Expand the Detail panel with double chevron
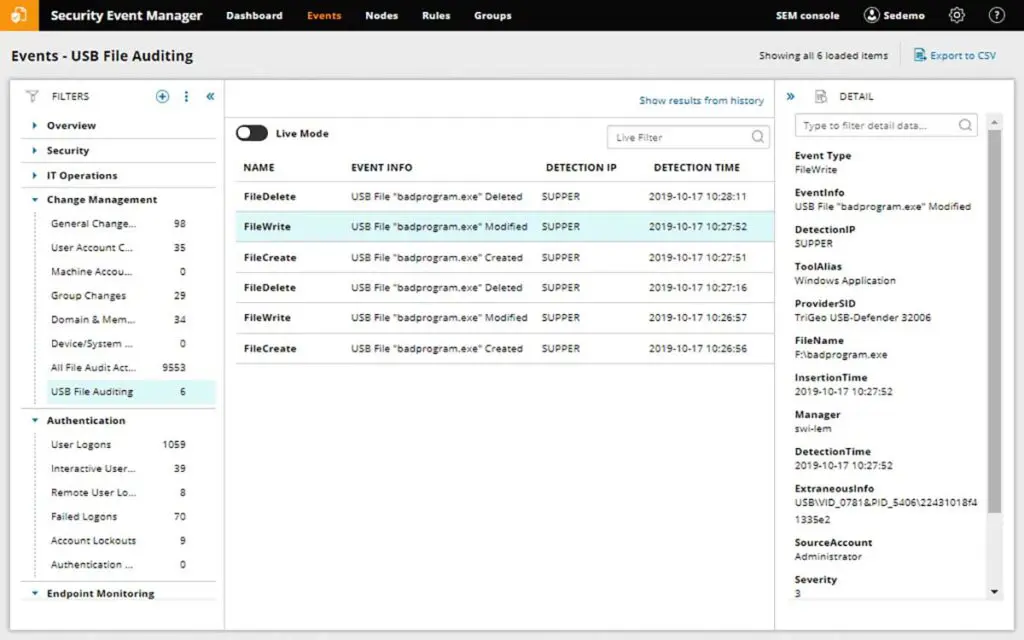The height and width of the screenshot is (640, 1024). tap(790, 96)
